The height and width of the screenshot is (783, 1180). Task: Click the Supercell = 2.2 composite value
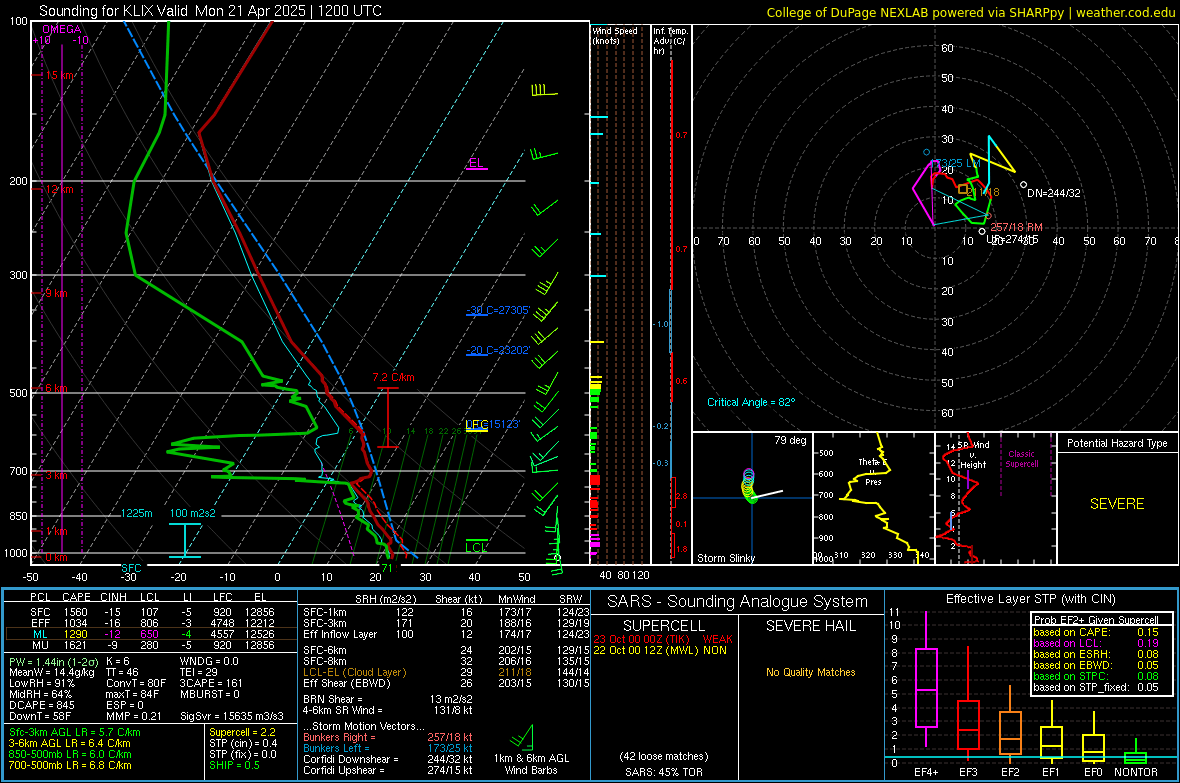(x=242, y=733)
